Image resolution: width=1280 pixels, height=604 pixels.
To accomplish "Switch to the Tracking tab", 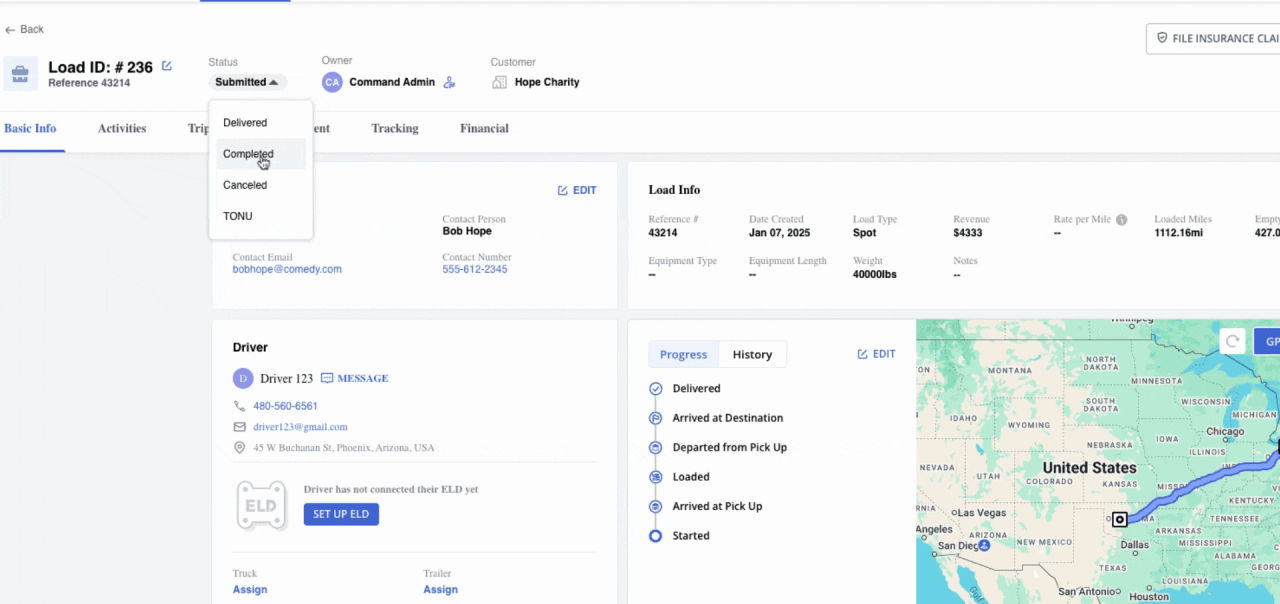I will pyautogui.click(x=394, y=128).
